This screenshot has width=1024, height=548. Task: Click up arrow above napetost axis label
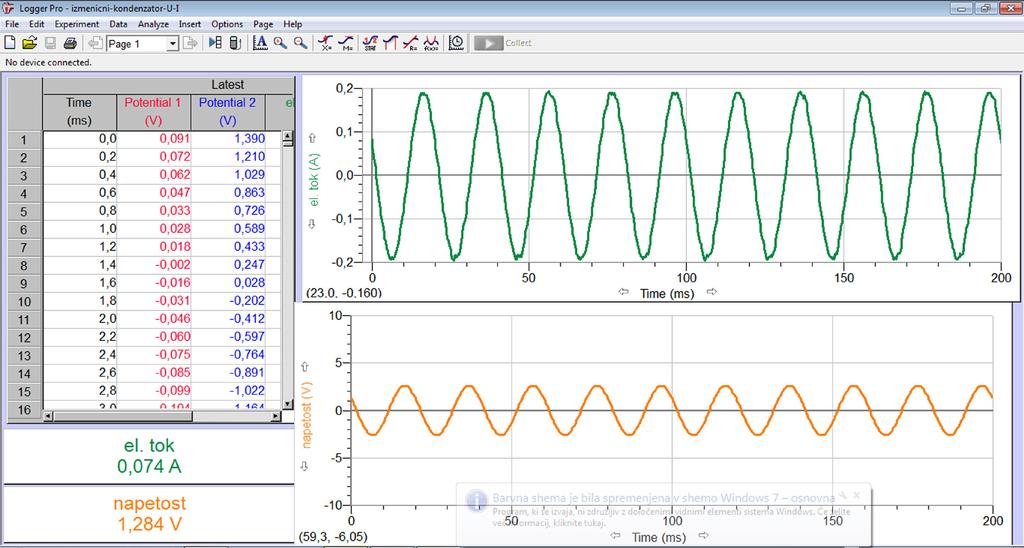[304, 367]
